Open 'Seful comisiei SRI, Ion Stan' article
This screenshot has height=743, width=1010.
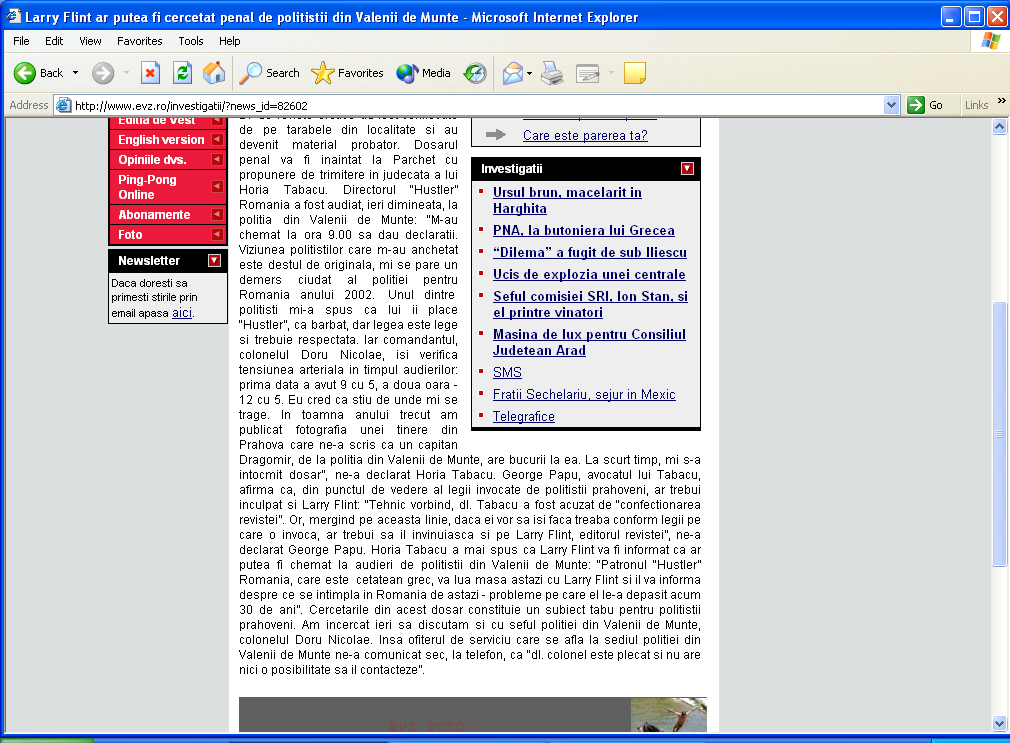(590, 304)
